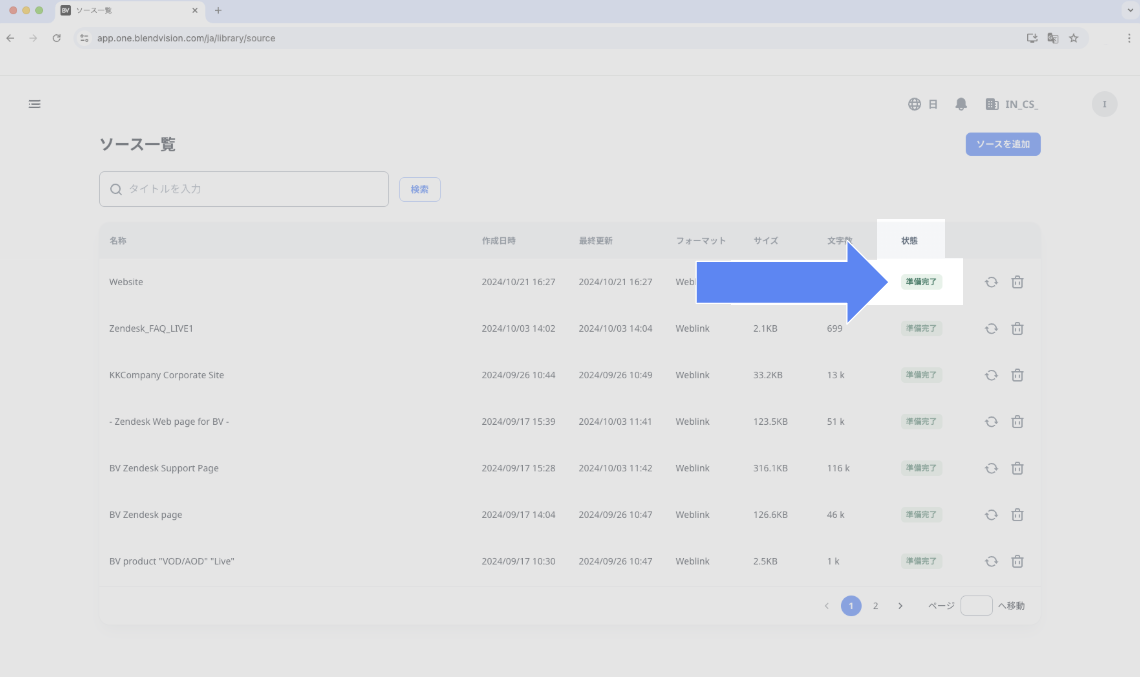Viewport: 1140px width, 677px height.
Task: Delete the '- Zendesk Web page for BV -' source
Action: tap(1017, 422)
